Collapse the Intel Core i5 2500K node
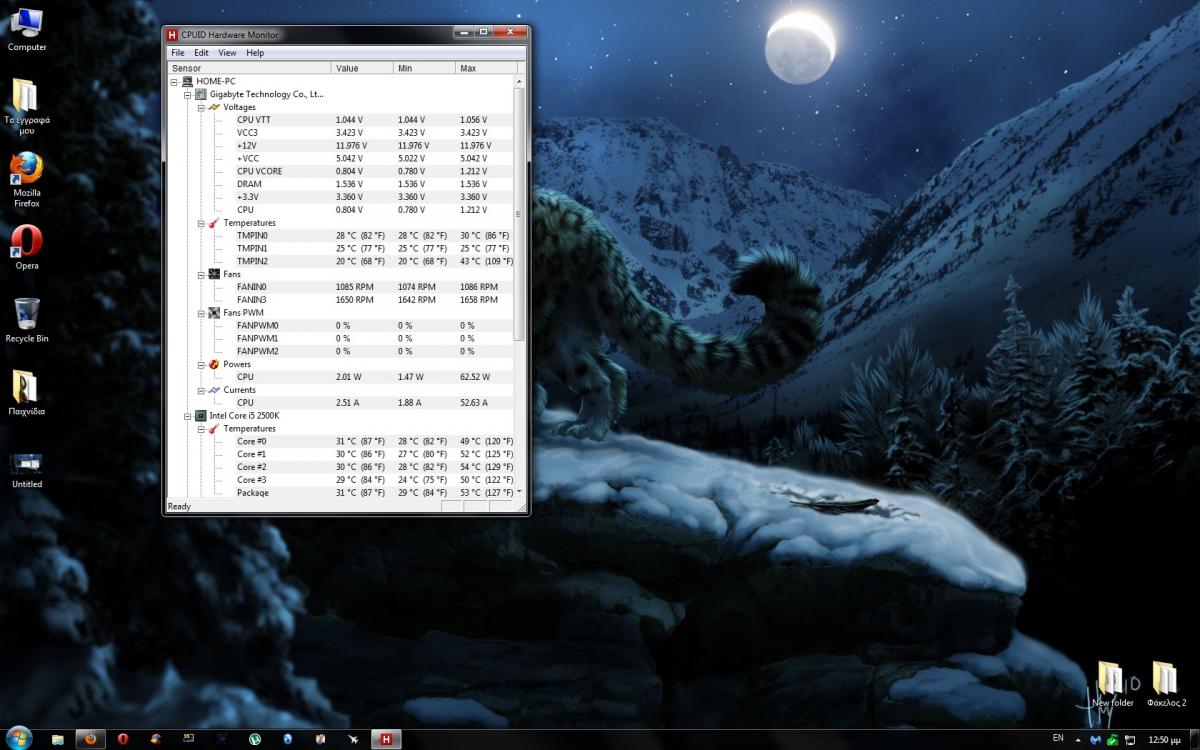Image resolution: width=1200 pixels, height=750 pixels. (188, 415)
